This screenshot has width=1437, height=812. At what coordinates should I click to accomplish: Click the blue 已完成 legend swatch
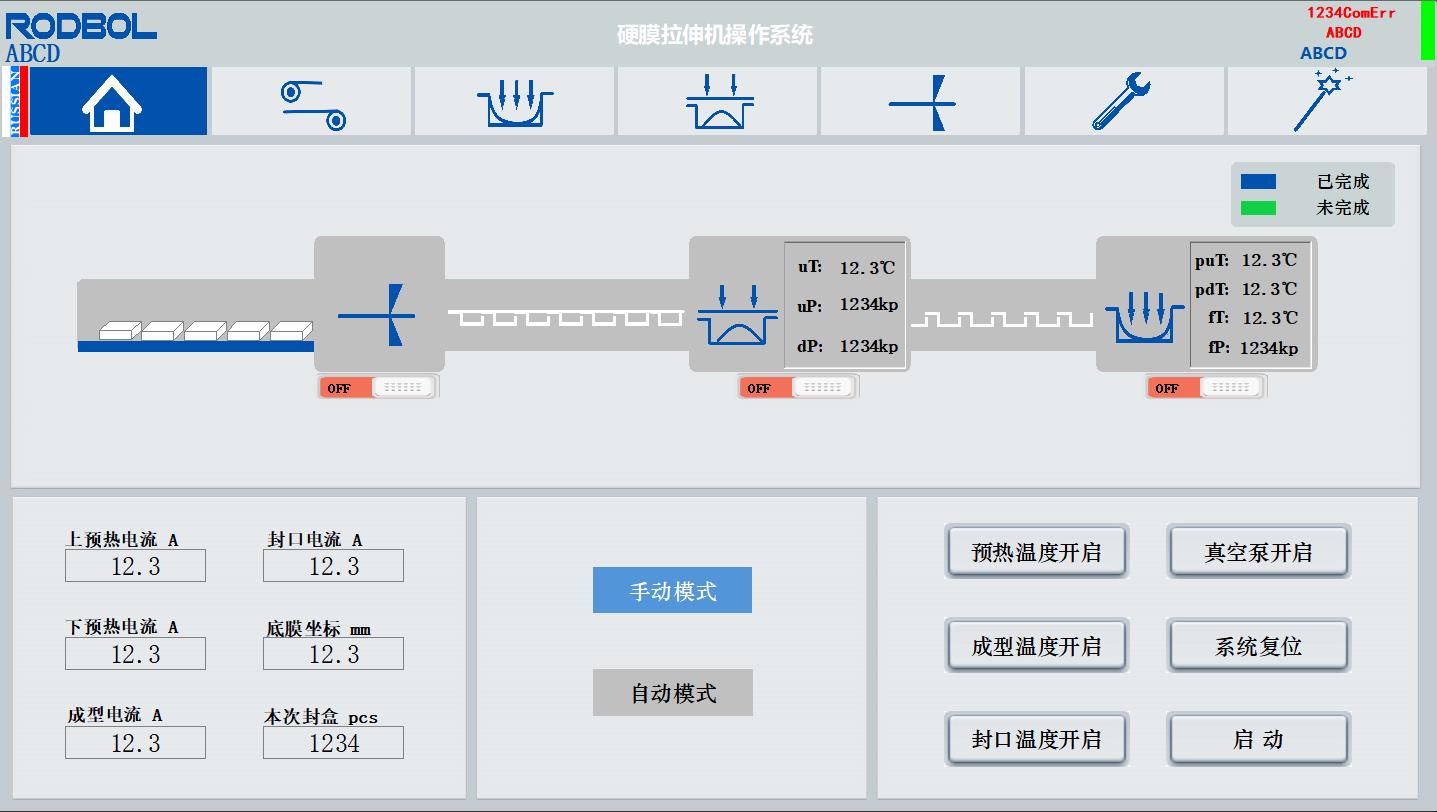click(x=1258, y=182)
